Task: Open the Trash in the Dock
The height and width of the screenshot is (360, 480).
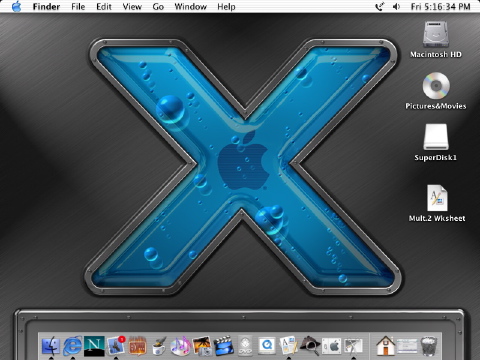Action: point(429,346)
